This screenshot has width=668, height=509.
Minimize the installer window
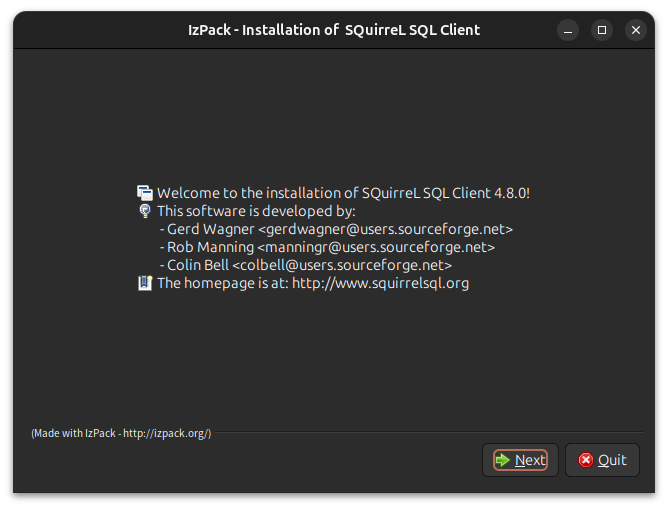coord(568,30)
